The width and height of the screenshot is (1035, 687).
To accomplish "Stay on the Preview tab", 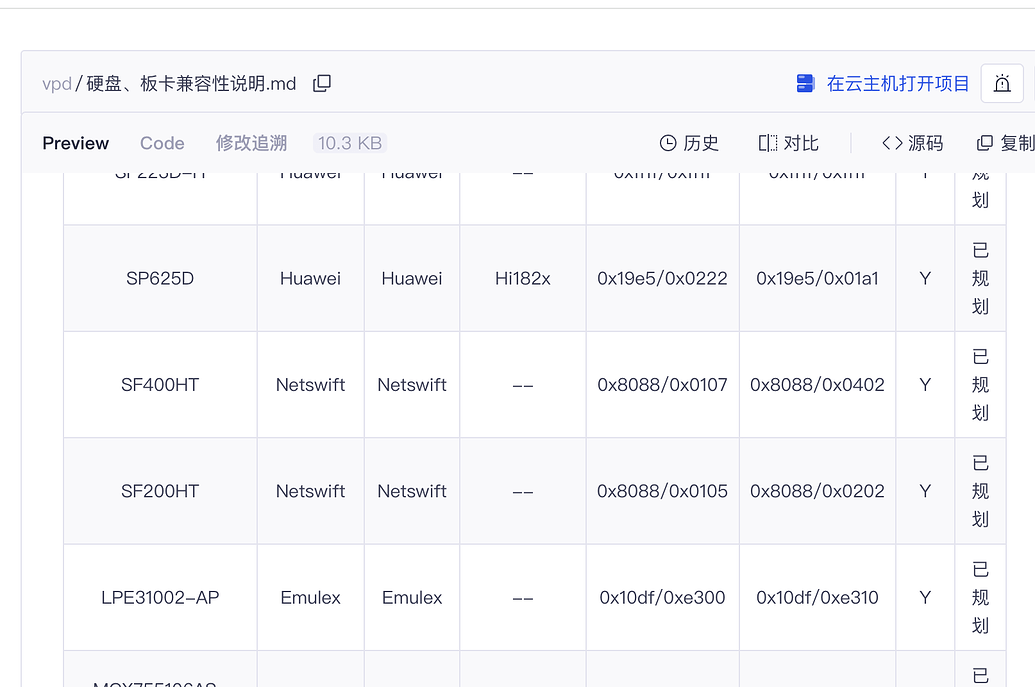I will pos(75,142).
